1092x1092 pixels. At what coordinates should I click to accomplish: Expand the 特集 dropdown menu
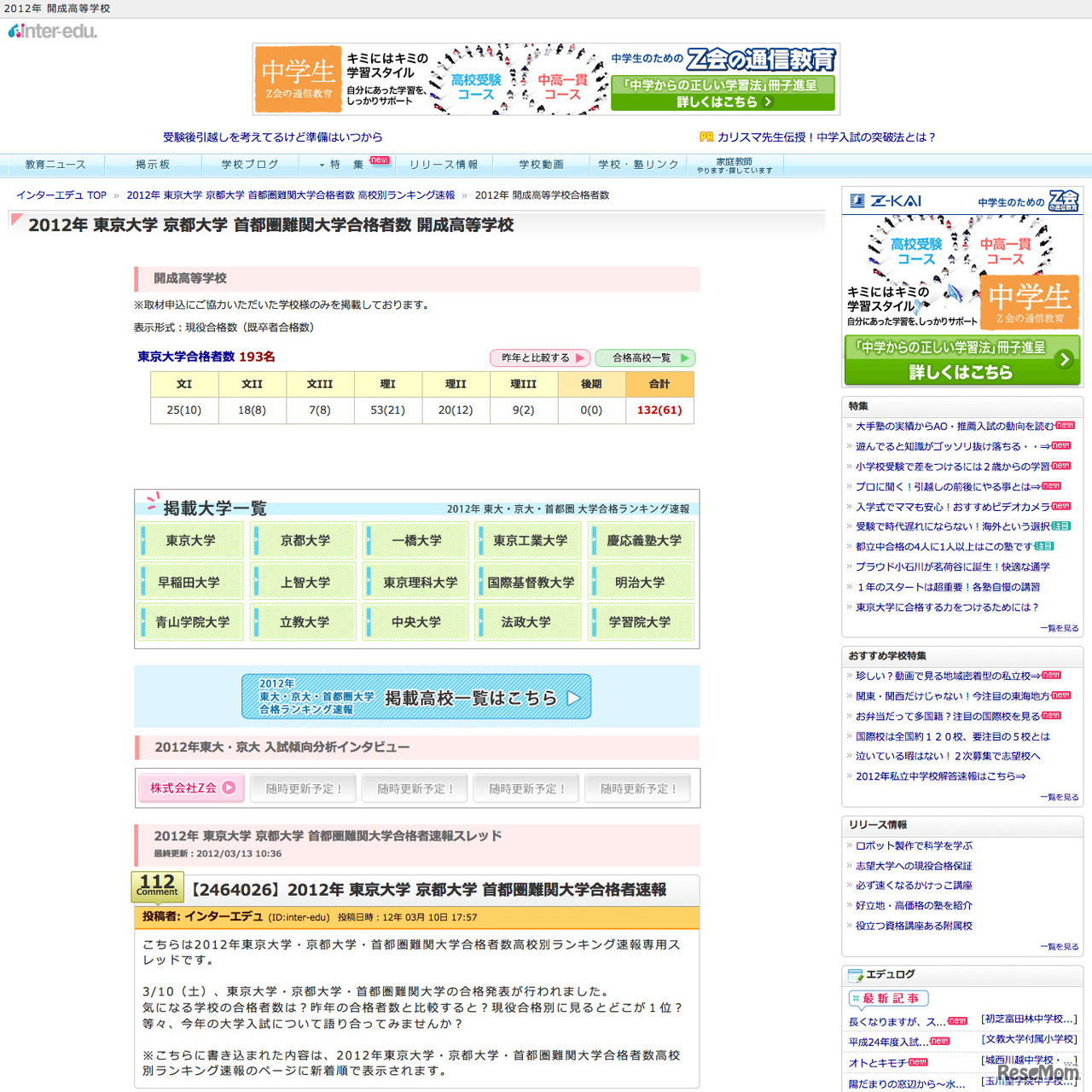click(347, 165)
